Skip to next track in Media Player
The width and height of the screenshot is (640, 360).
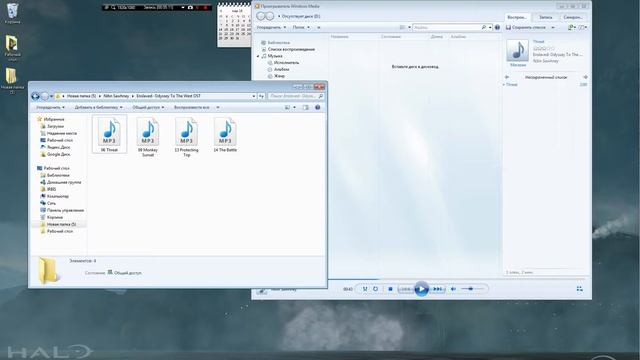pyautogui.click(x=438, y=289)
